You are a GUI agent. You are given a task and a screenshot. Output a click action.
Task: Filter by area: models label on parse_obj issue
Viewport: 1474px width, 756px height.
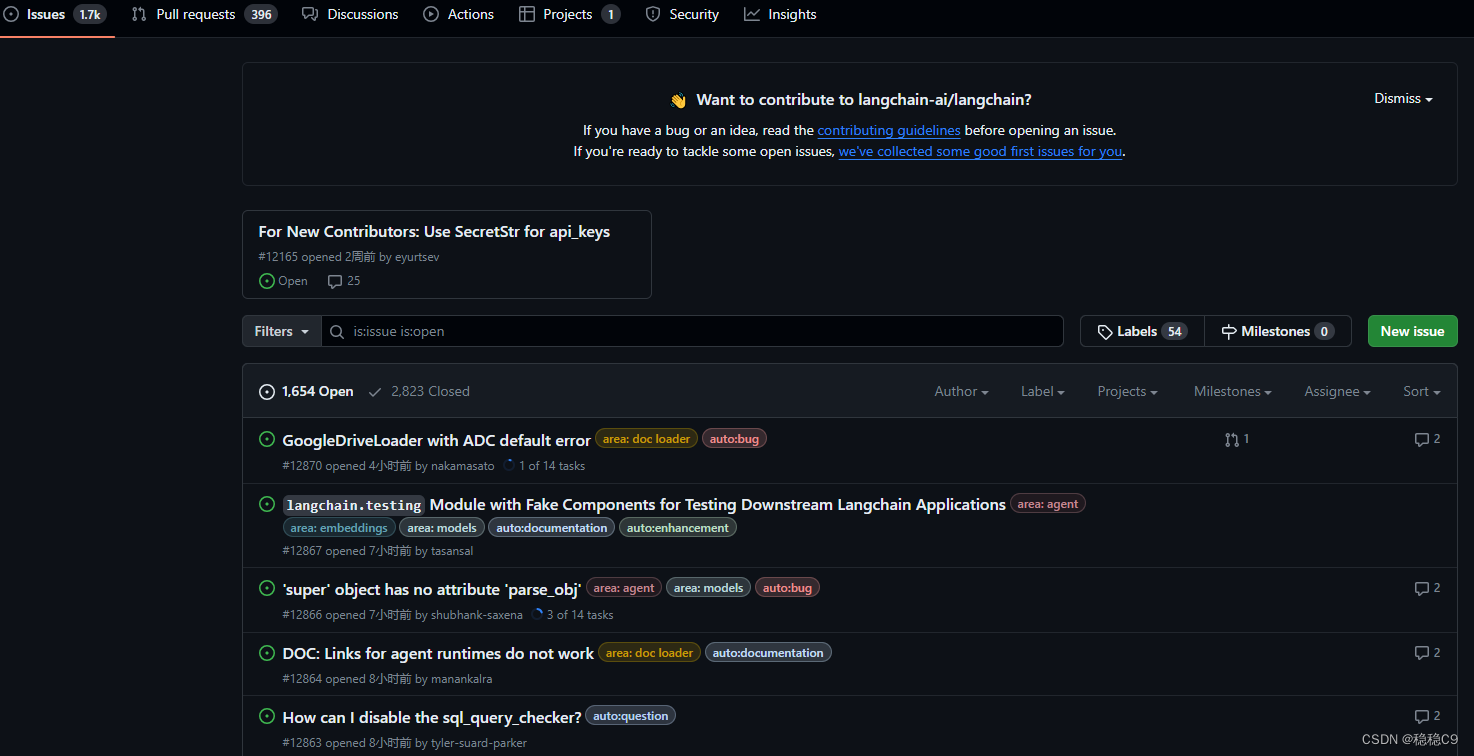point(708,588)
